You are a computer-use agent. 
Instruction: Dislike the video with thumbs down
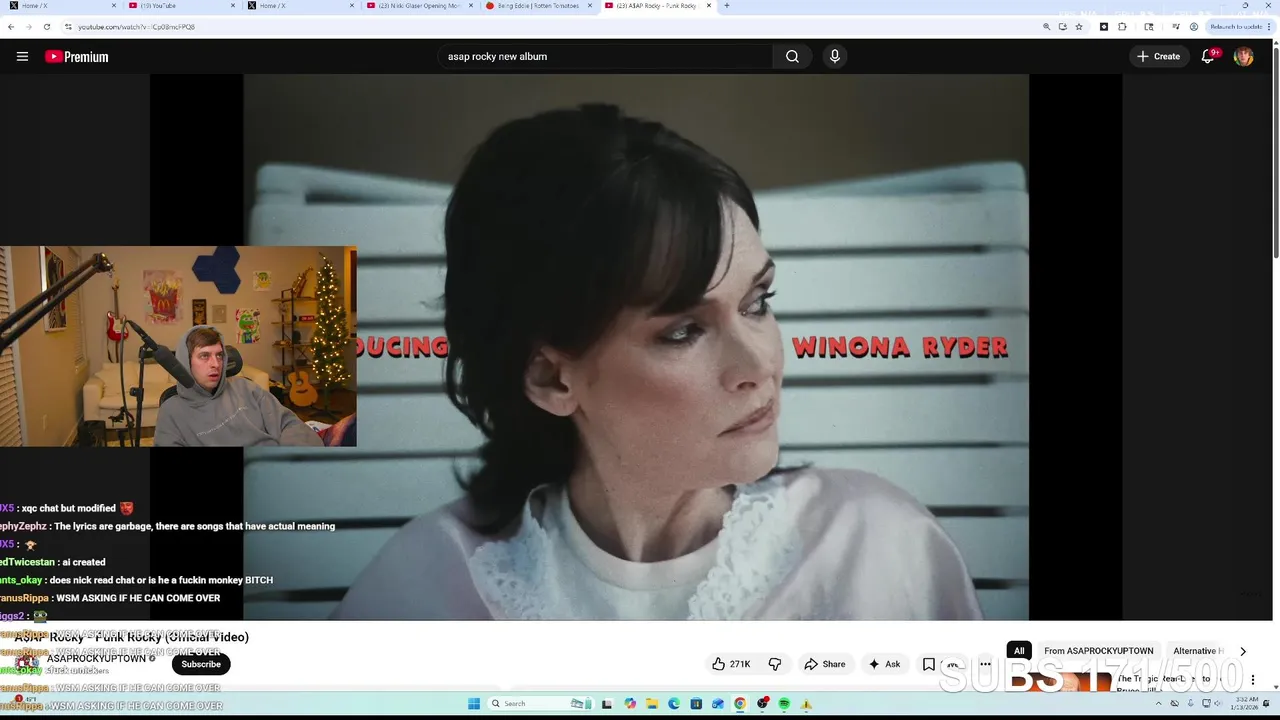coord(774,664)
